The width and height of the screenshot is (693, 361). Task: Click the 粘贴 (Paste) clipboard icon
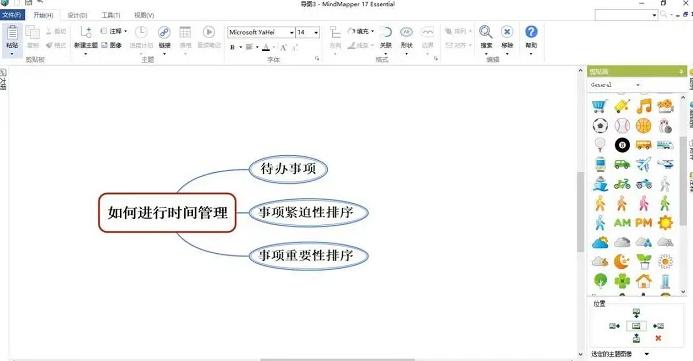tap(12, 33)
